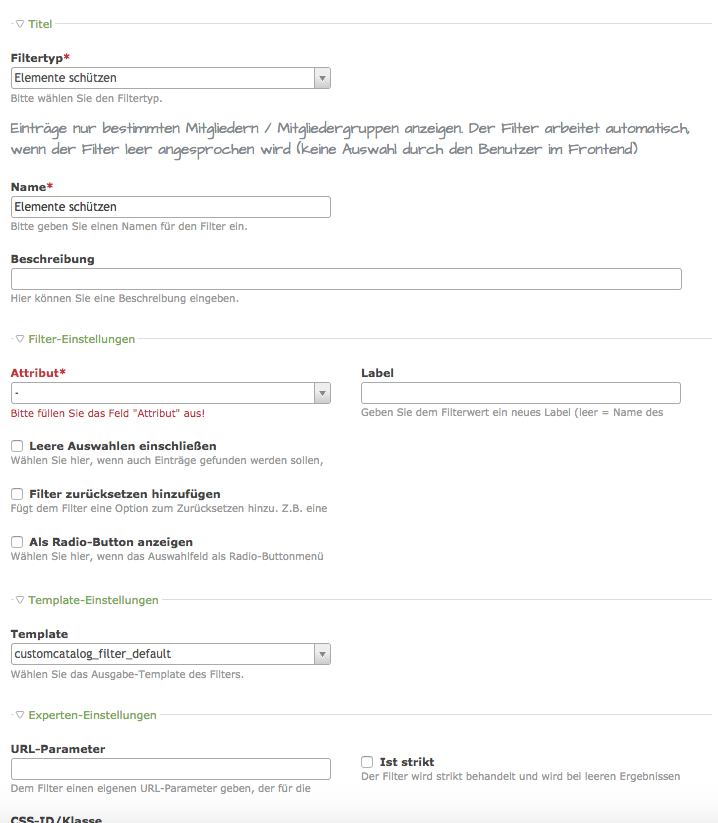The height and width of the screenshot is (823, 718).
Task: Click into the Name text field
Action: (x=171, y=207)
